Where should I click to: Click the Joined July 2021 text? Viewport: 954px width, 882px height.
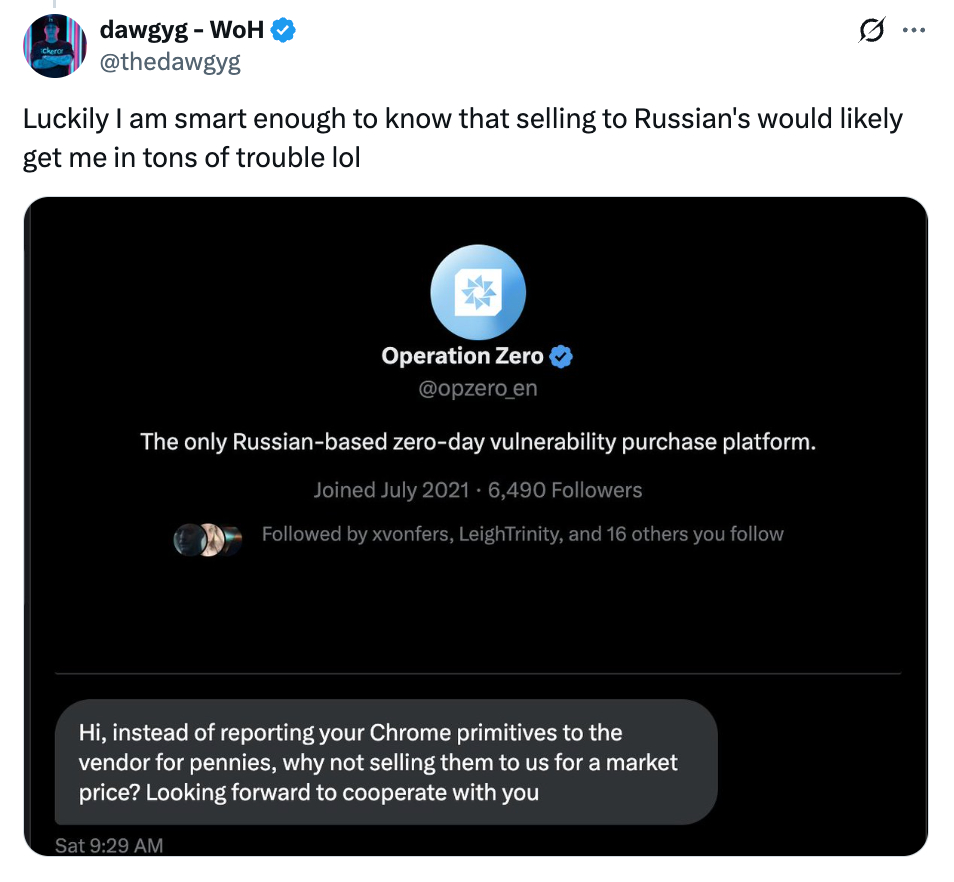point(389,490)
